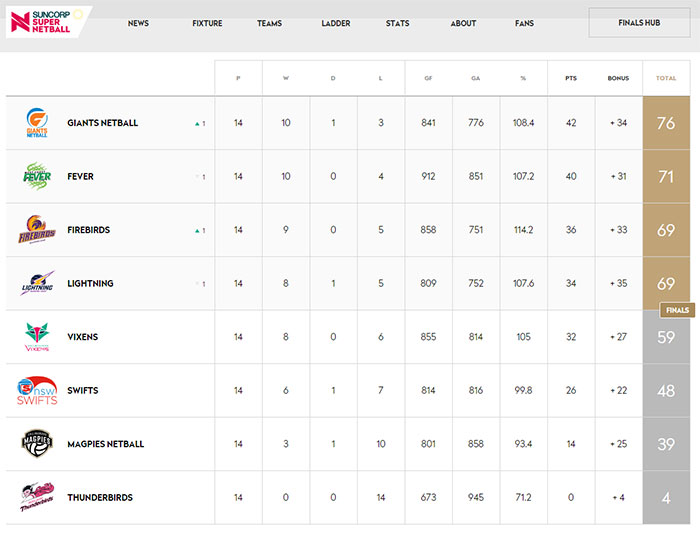700x537 pixels.
Task: Click the Firebirds team logo
Action: pos(37,230)
